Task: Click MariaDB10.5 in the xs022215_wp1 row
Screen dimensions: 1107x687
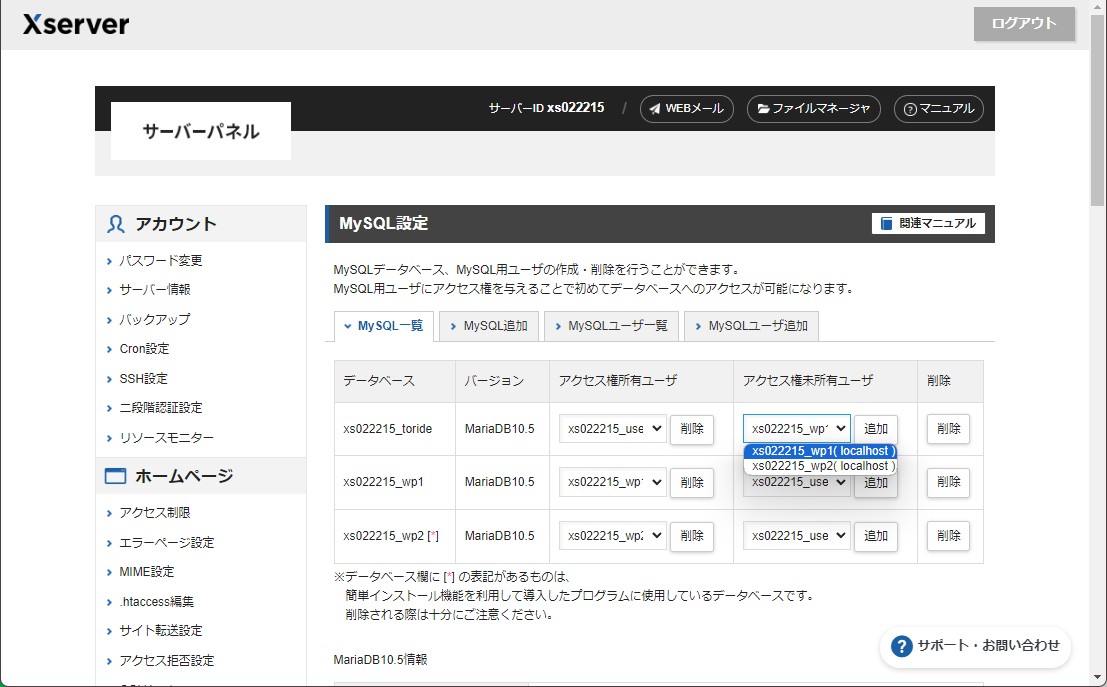Action: click(x=500, y=482)
